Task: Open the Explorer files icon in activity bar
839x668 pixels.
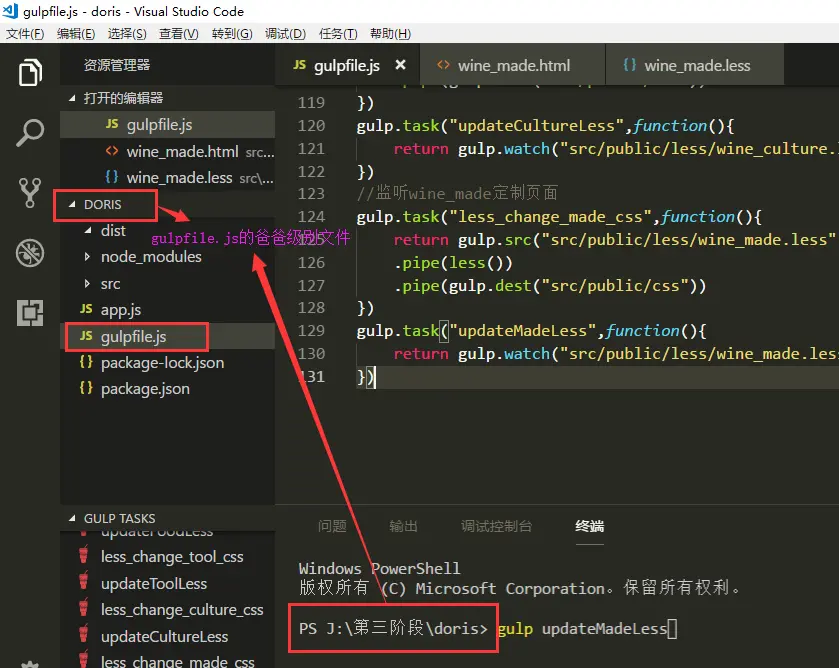Action: [x=30, y=72]
